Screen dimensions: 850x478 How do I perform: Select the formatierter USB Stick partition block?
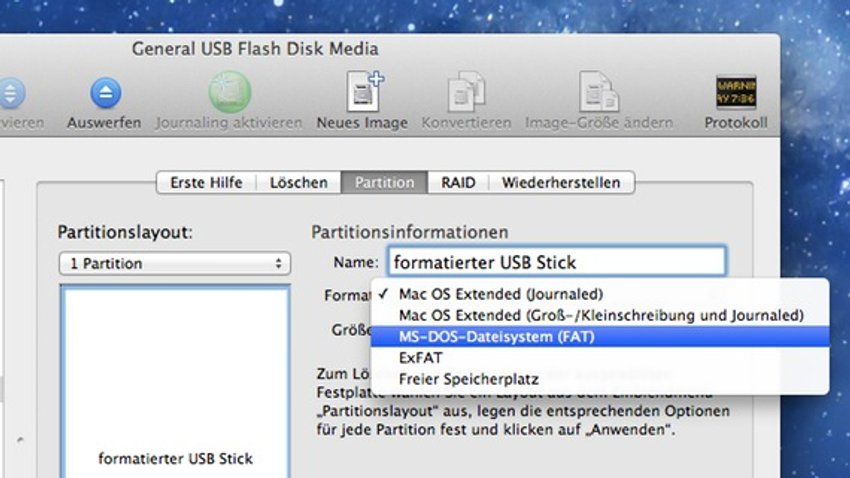click(x=176, y=382)
